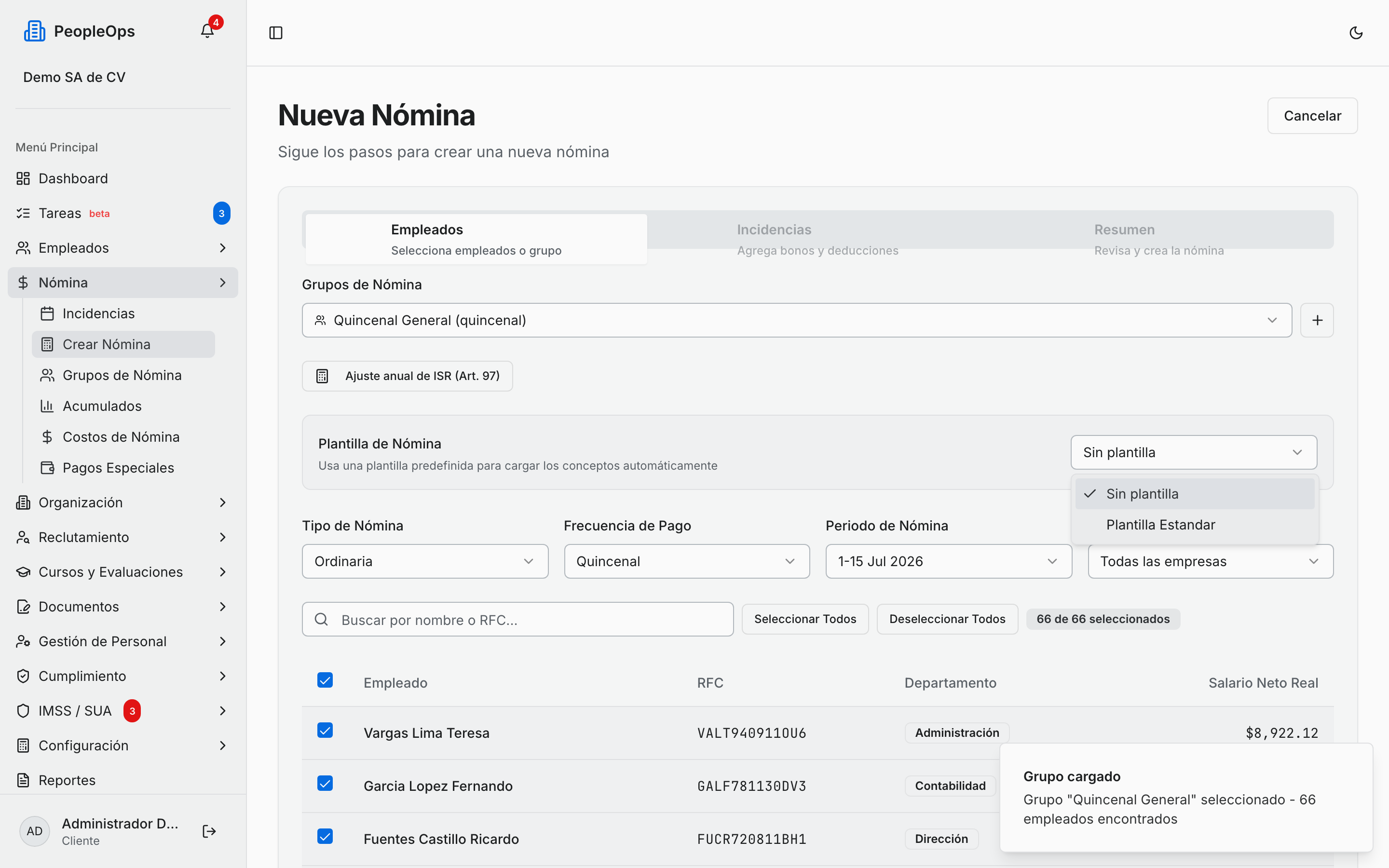1389x868 pixels.
Task: Expand the Empleados sidebar chevron
Action: 223,248
